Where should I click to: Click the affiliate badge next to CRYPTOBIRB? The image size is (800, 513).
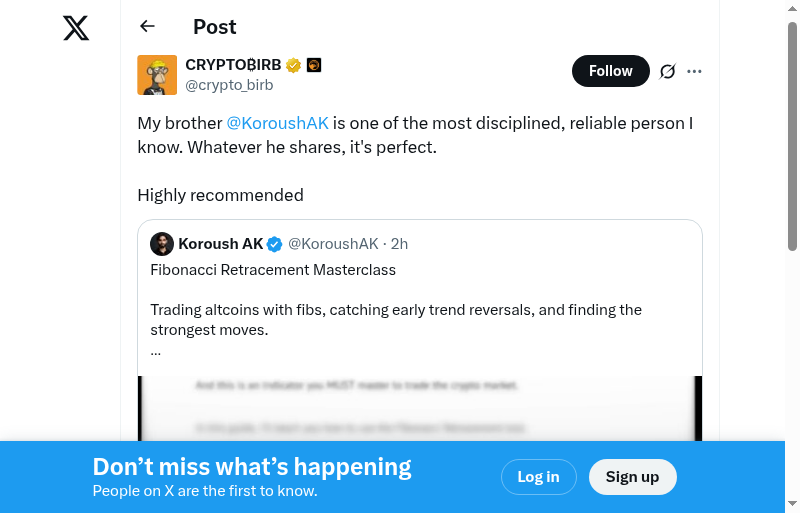point(314,65)
